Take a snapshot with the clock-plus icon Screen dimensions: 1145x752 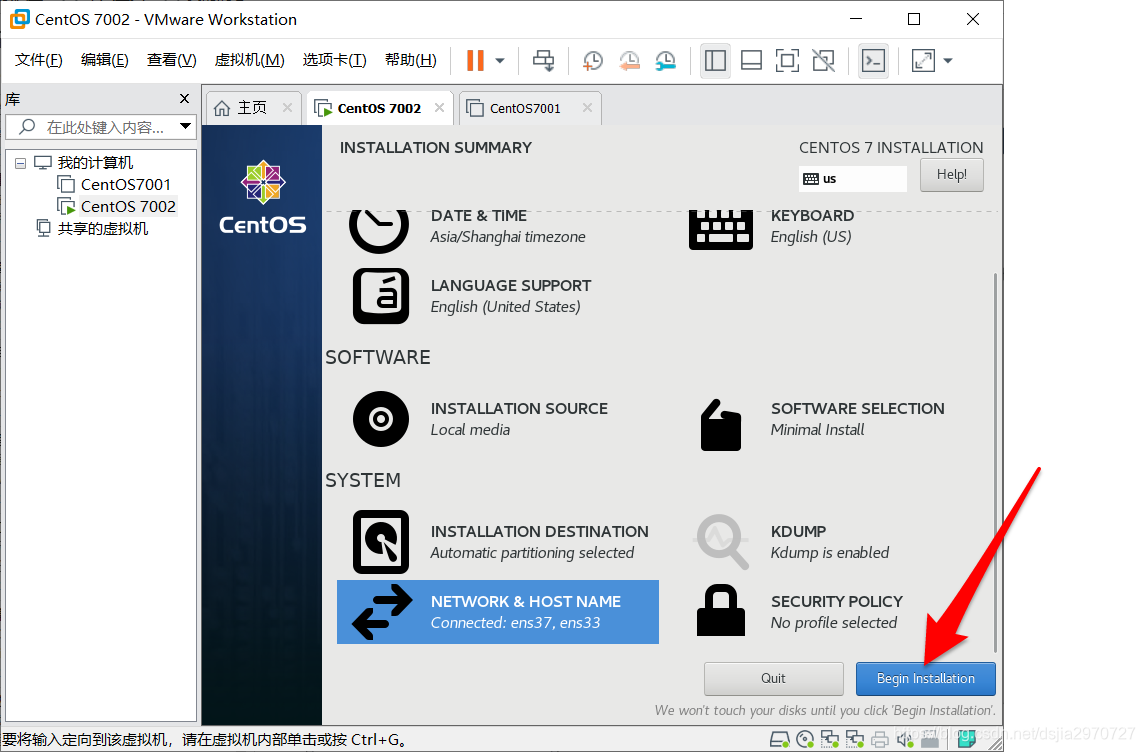pos(592,61)
